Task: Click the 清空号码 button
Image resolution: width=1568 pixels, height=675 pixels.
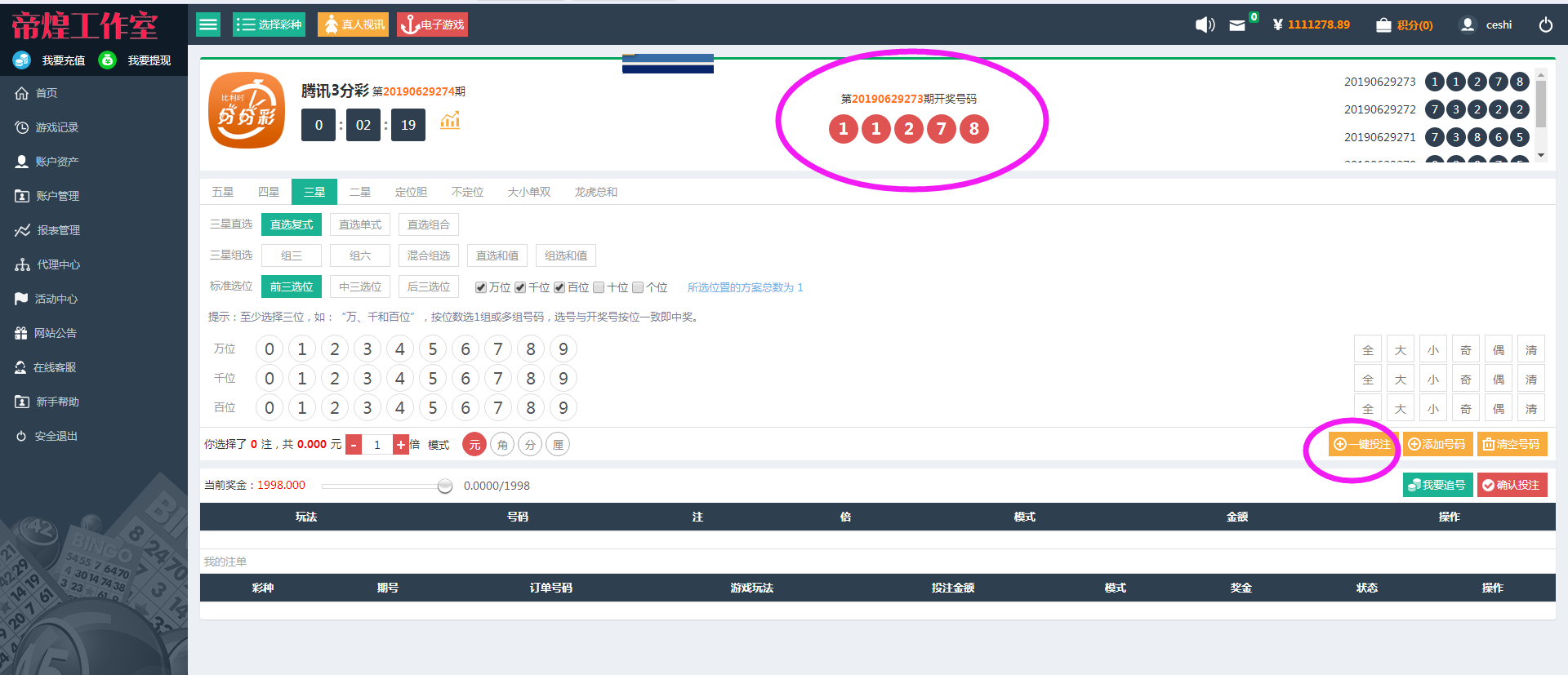Action: (x=1512, y=444)
